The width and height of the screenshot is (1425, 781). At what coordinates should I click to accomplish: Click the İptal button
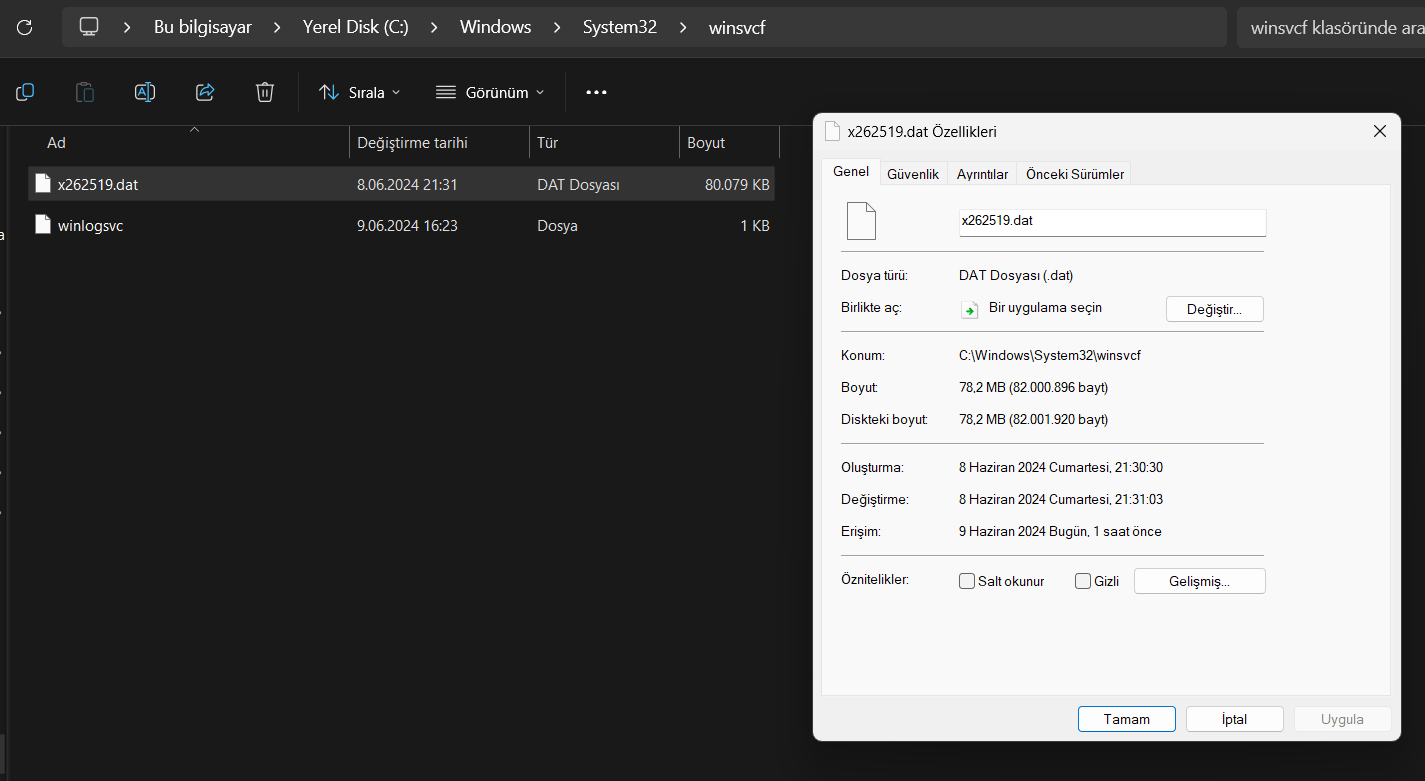click(1234, 719)
